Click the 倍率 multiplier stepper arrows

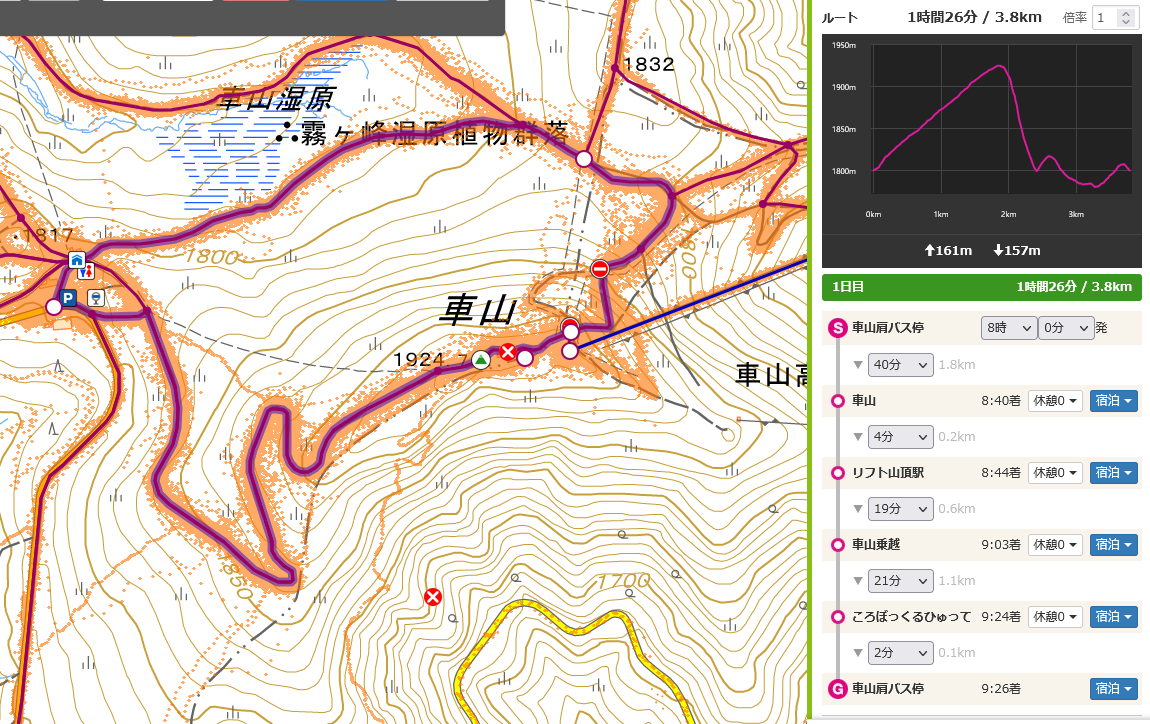coord(1127,18)
